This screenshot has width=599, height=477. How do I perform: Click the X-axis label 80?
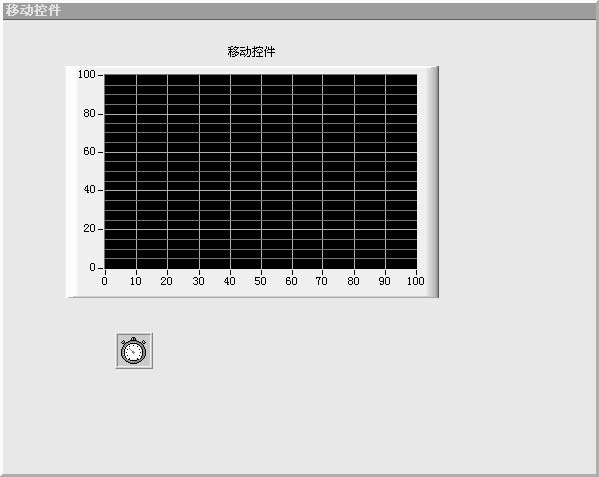353,281
